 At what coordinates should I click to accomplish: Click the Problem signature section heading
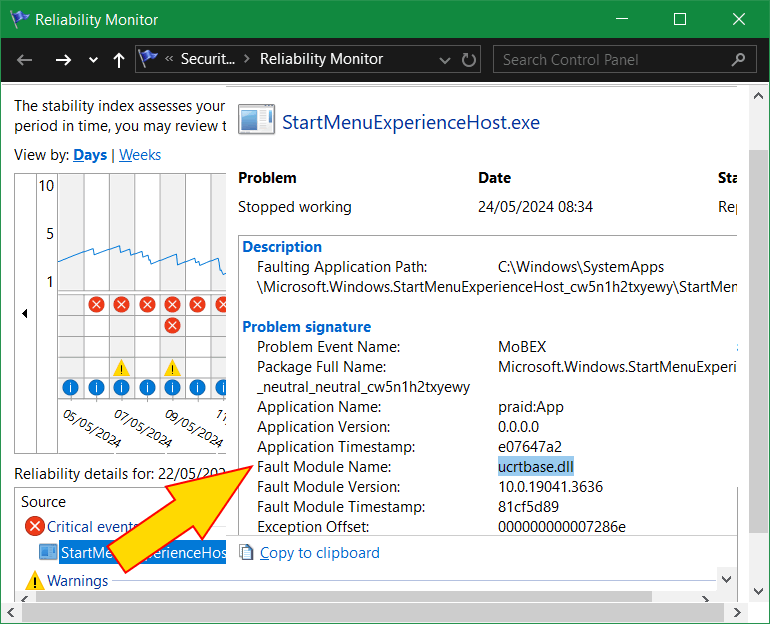pos(306,326)
